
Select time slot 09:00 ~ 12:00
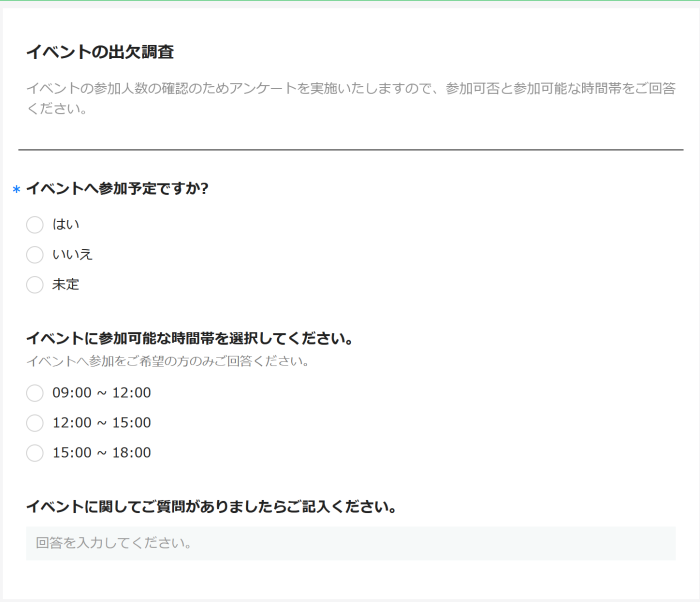[x=35, y=393]
